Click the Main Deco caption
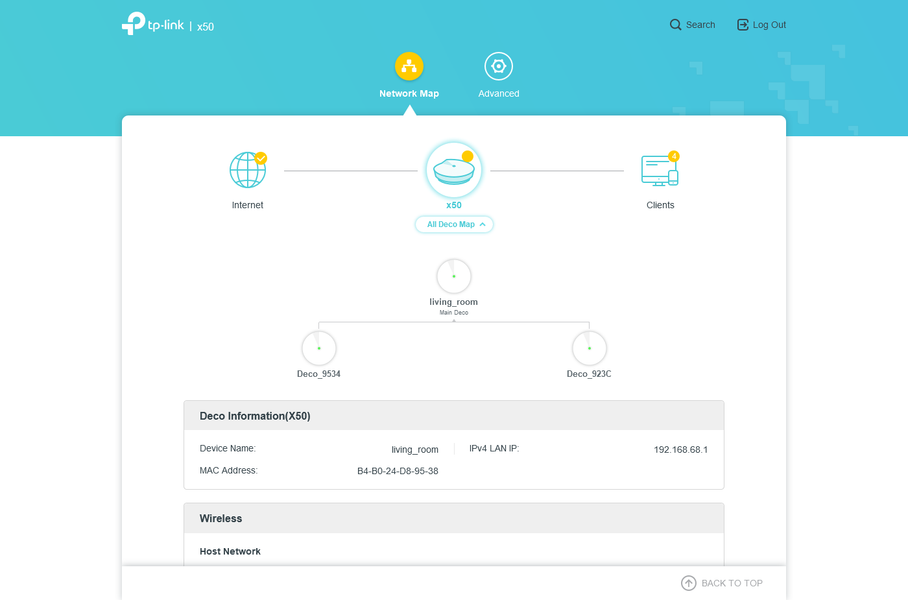Screen dimensions: 908x600 (453, 313)
